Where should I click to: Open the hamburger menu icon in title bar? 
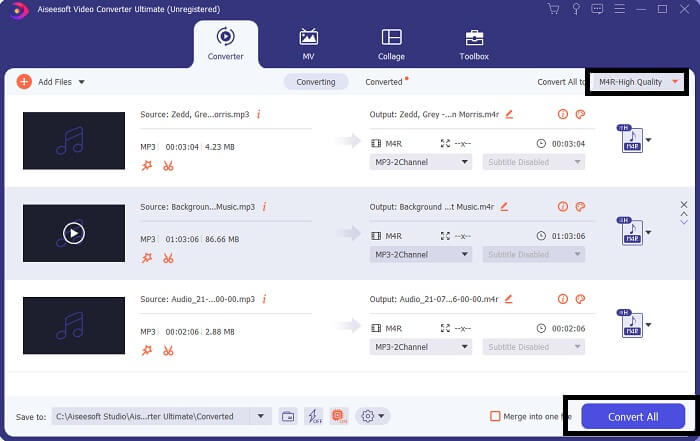pyautogui.click(x=619, y=9)
